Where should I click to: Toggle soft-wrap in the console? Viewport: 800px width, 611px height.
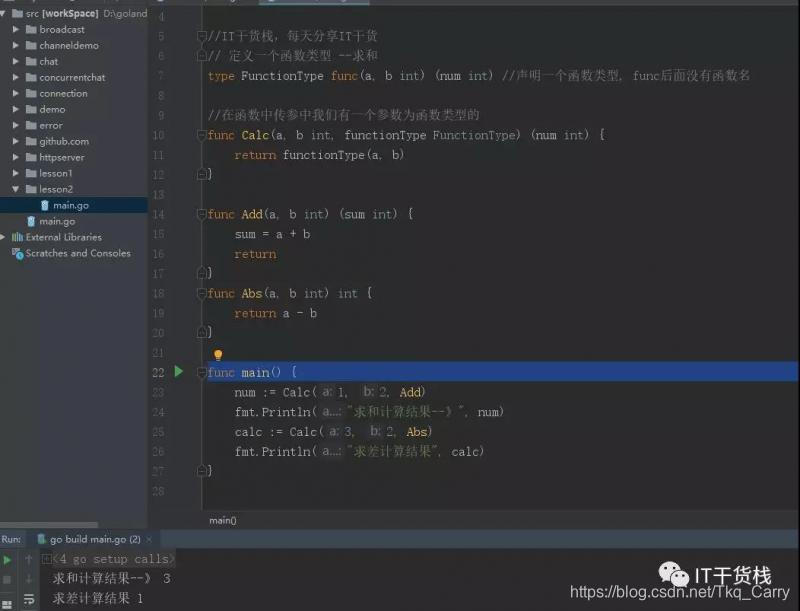(x=29, y=600)
